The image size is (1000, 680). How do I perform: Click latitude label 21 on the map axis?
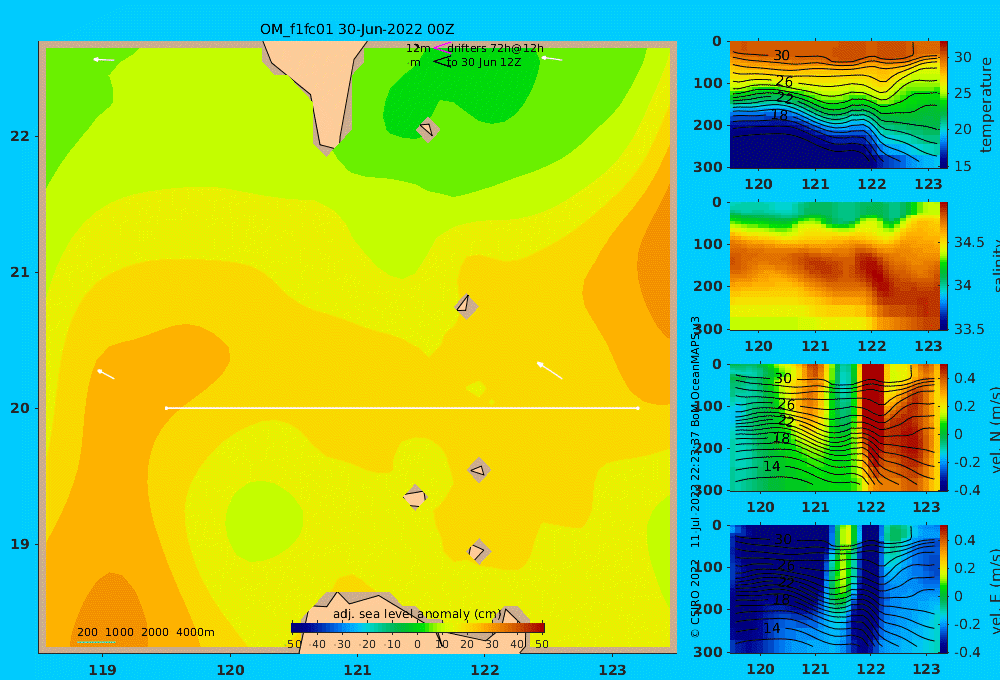click(x=20, y=272)
